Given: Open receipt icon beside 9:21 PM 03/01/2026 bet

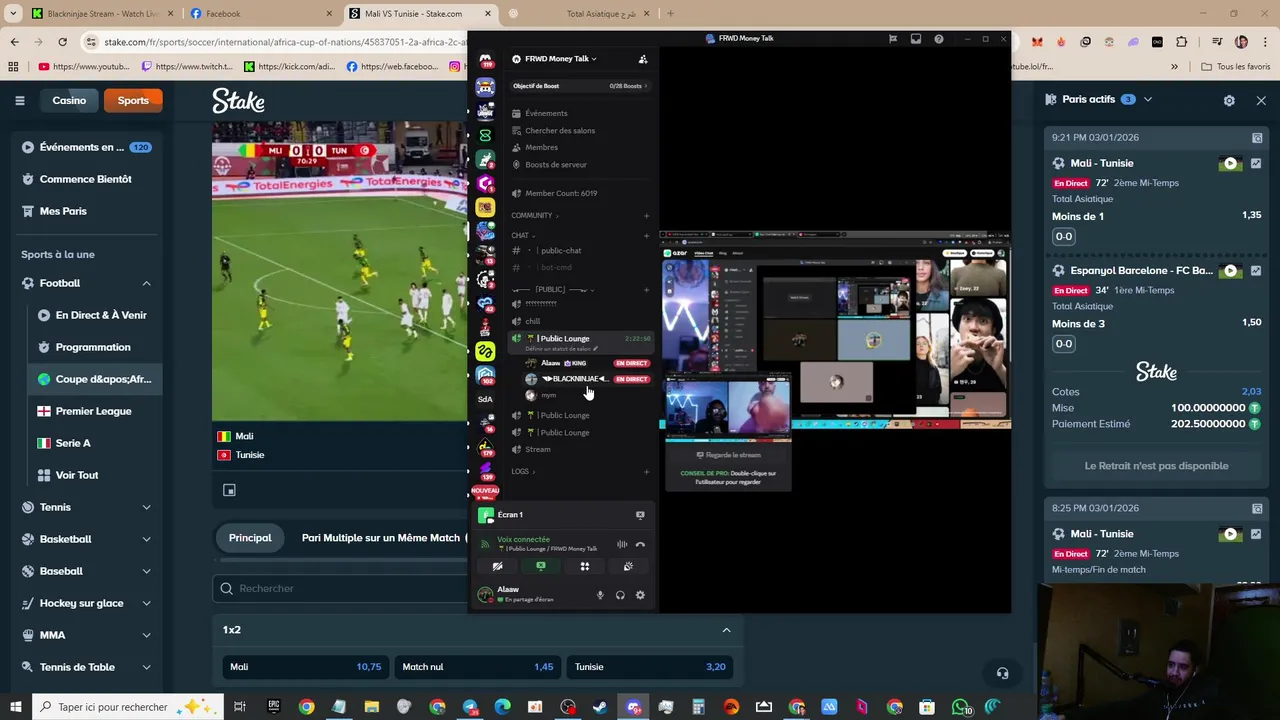Looking at the screenshot, I should (1257, 138).
